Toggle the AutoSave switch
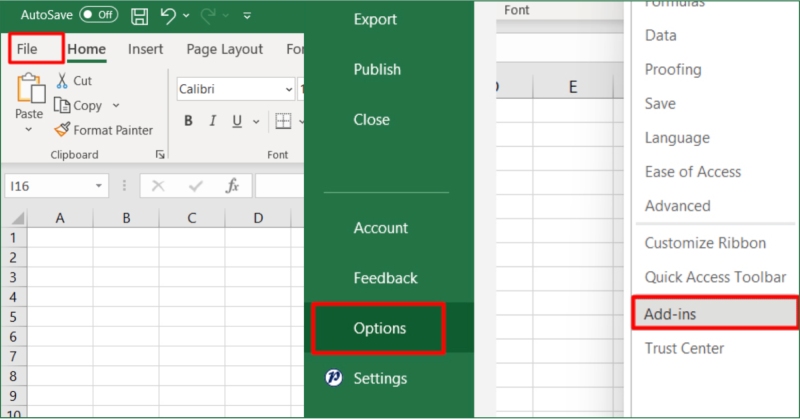The width and height of the screenshot is (800, 419). 98,15
